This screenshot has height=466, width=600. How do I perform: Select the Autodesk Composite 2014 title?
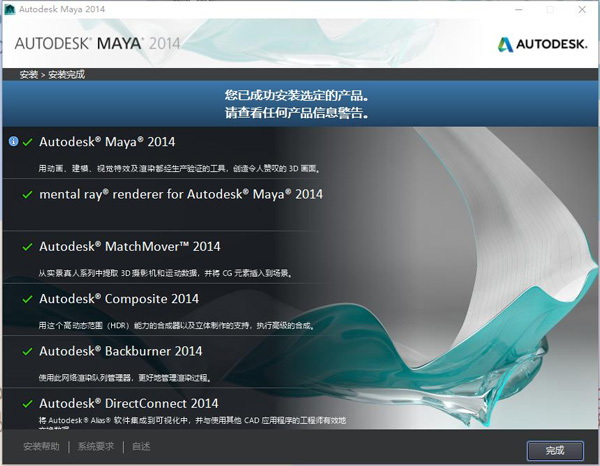click(x=119, y=299)
